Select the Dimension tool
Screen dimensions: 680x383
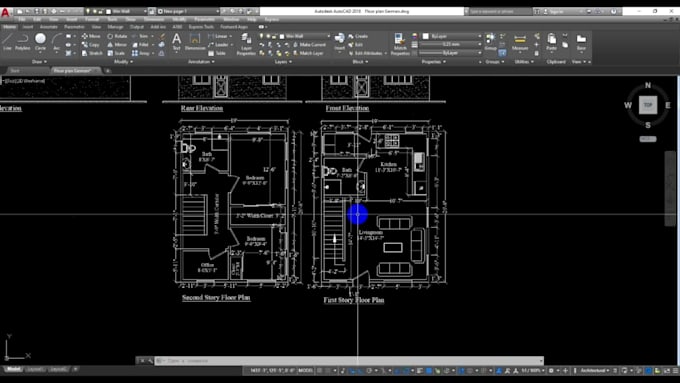(195, 42)
